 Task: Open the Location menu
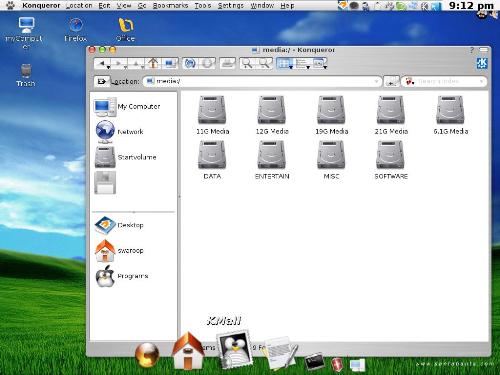point(79,5)
